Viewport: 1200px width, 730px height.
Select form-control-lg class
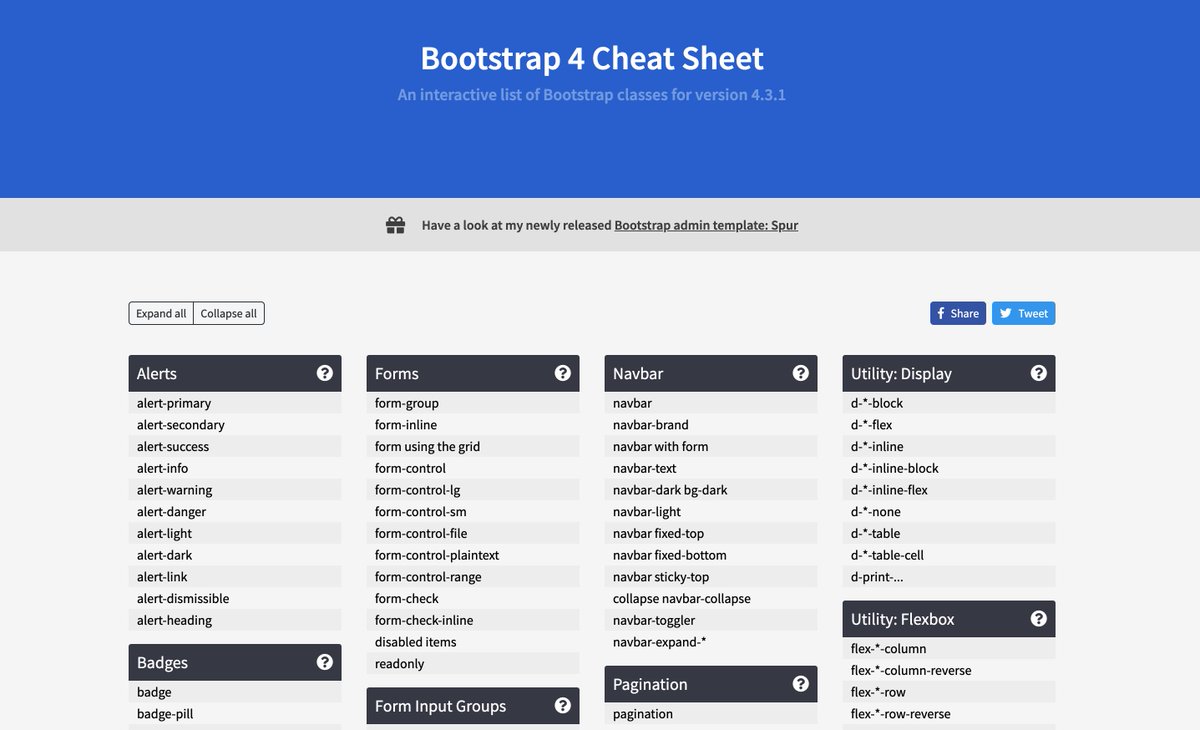point(473,490)
